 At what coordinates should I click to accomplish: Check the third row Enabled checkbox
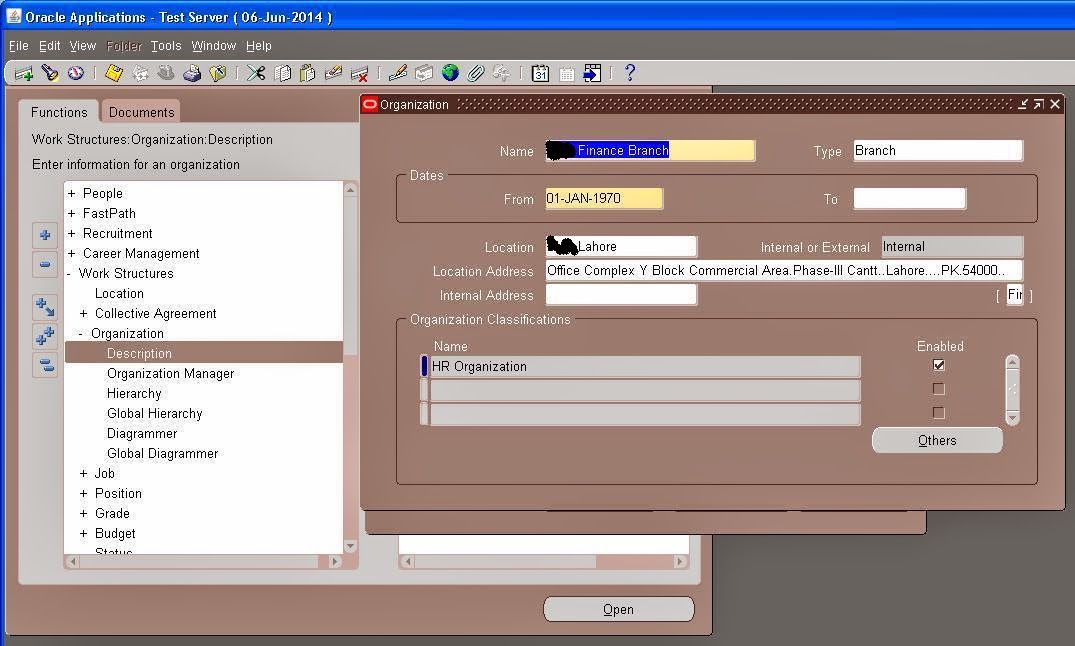(x=939, y=413)
